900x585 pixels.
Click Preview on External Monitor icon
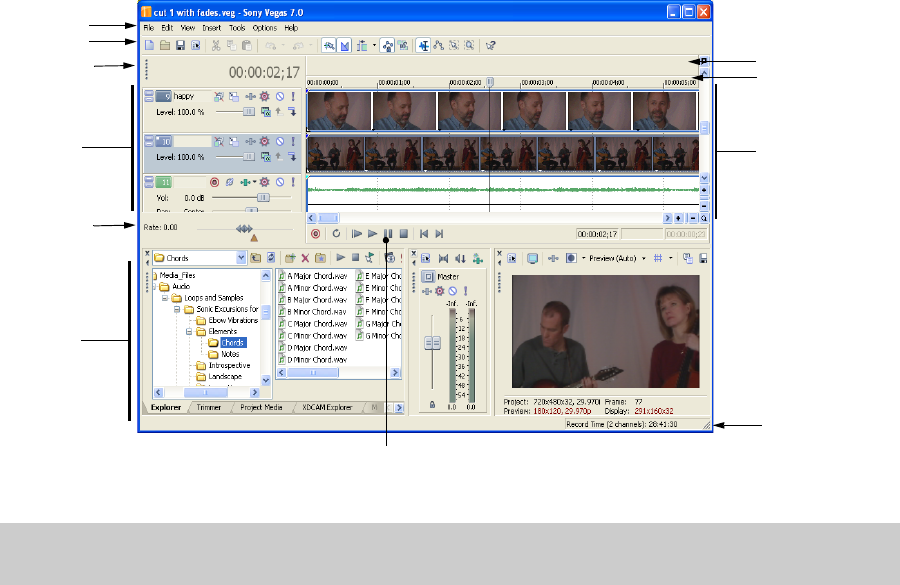coord(533,258)
